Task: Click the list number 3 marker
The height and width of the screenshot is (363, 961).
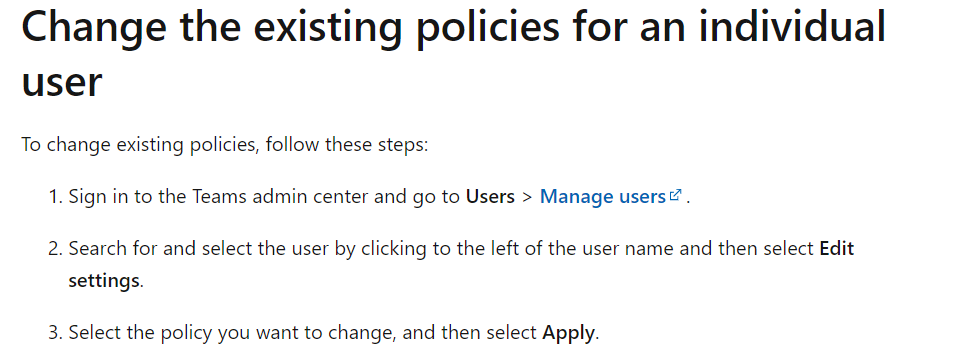Action: point(55,332)
